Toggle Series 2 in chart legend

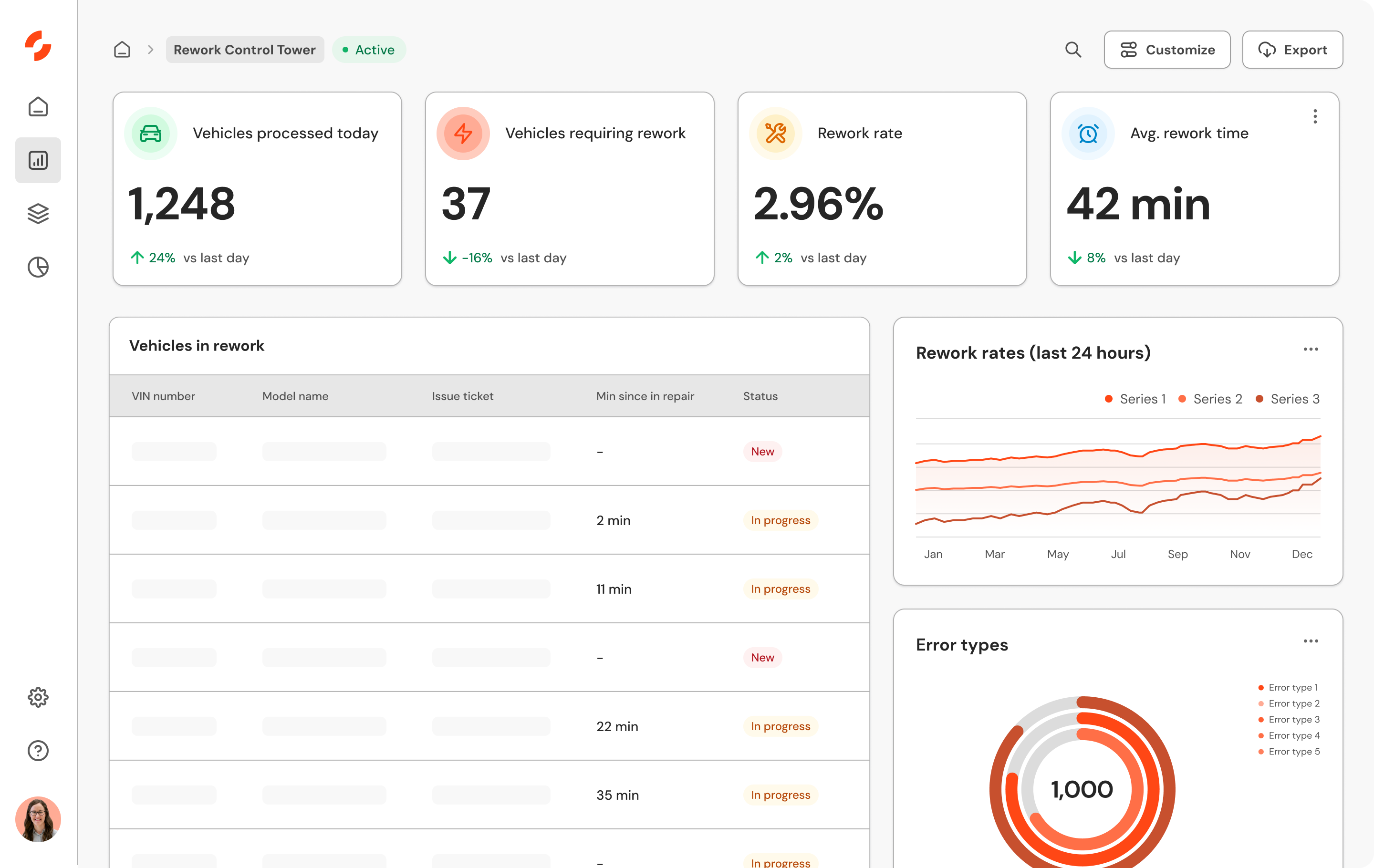click(x=1210, y=399)
